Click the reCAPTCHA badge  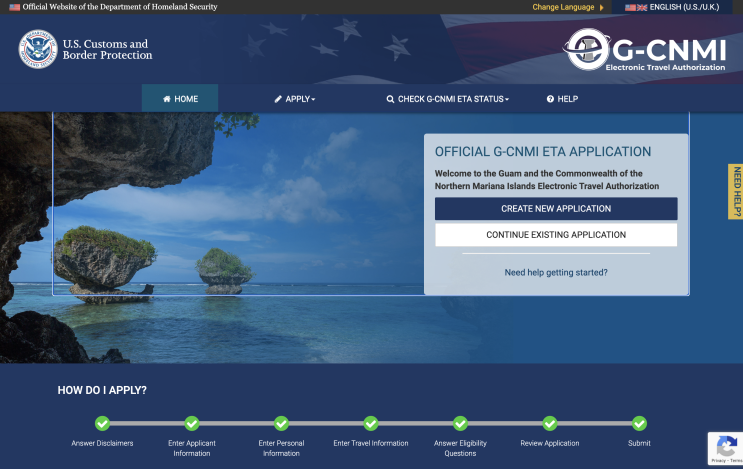[725, 448]
